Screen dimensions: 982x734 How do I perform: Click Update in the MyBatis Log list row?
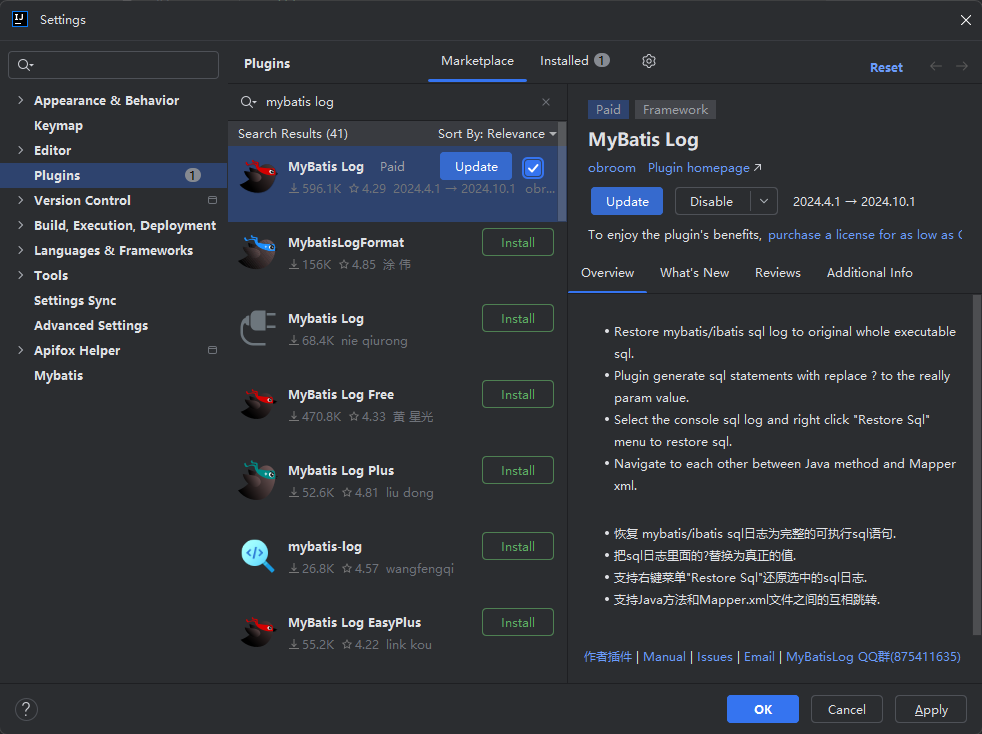pos(476,167)
